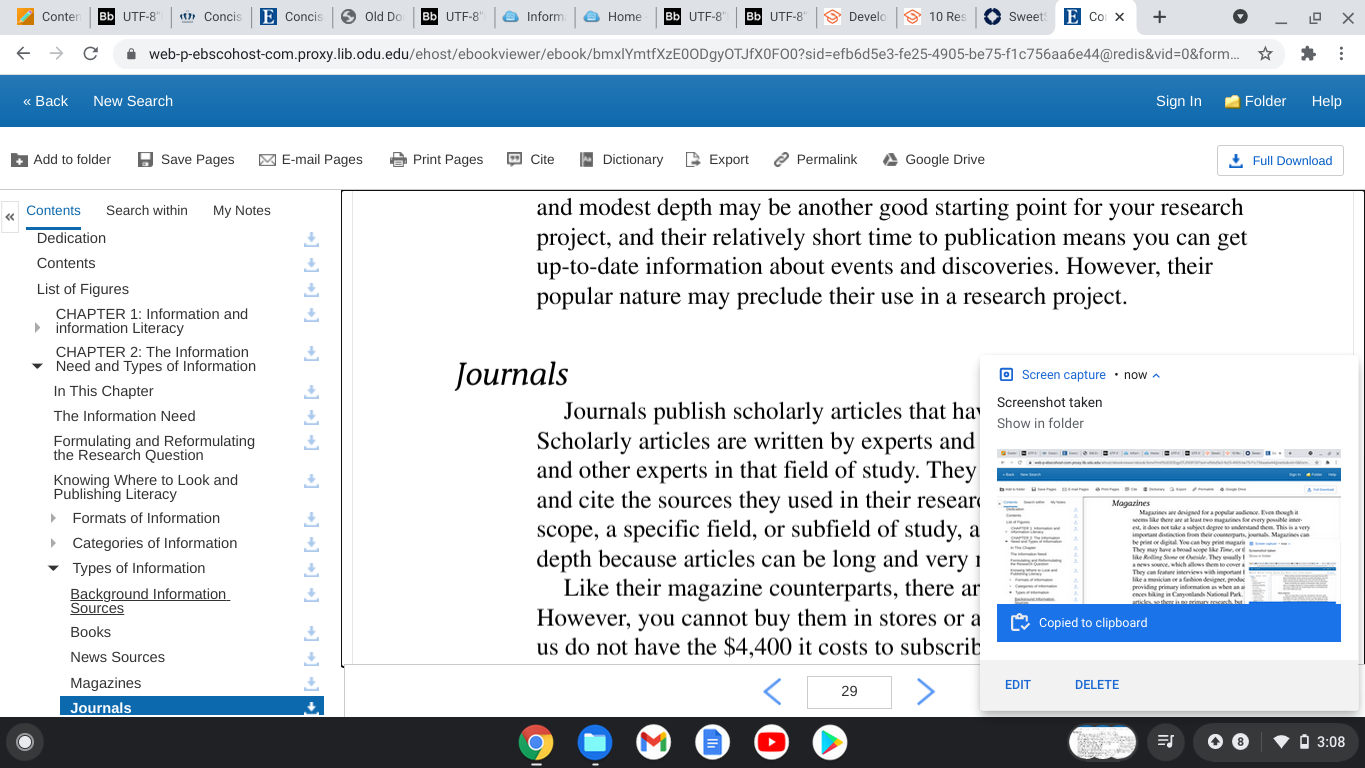This screenshot has width=1365, height=768.
Task: Click the page number field showing 29
Action: (x=849, y=691)
